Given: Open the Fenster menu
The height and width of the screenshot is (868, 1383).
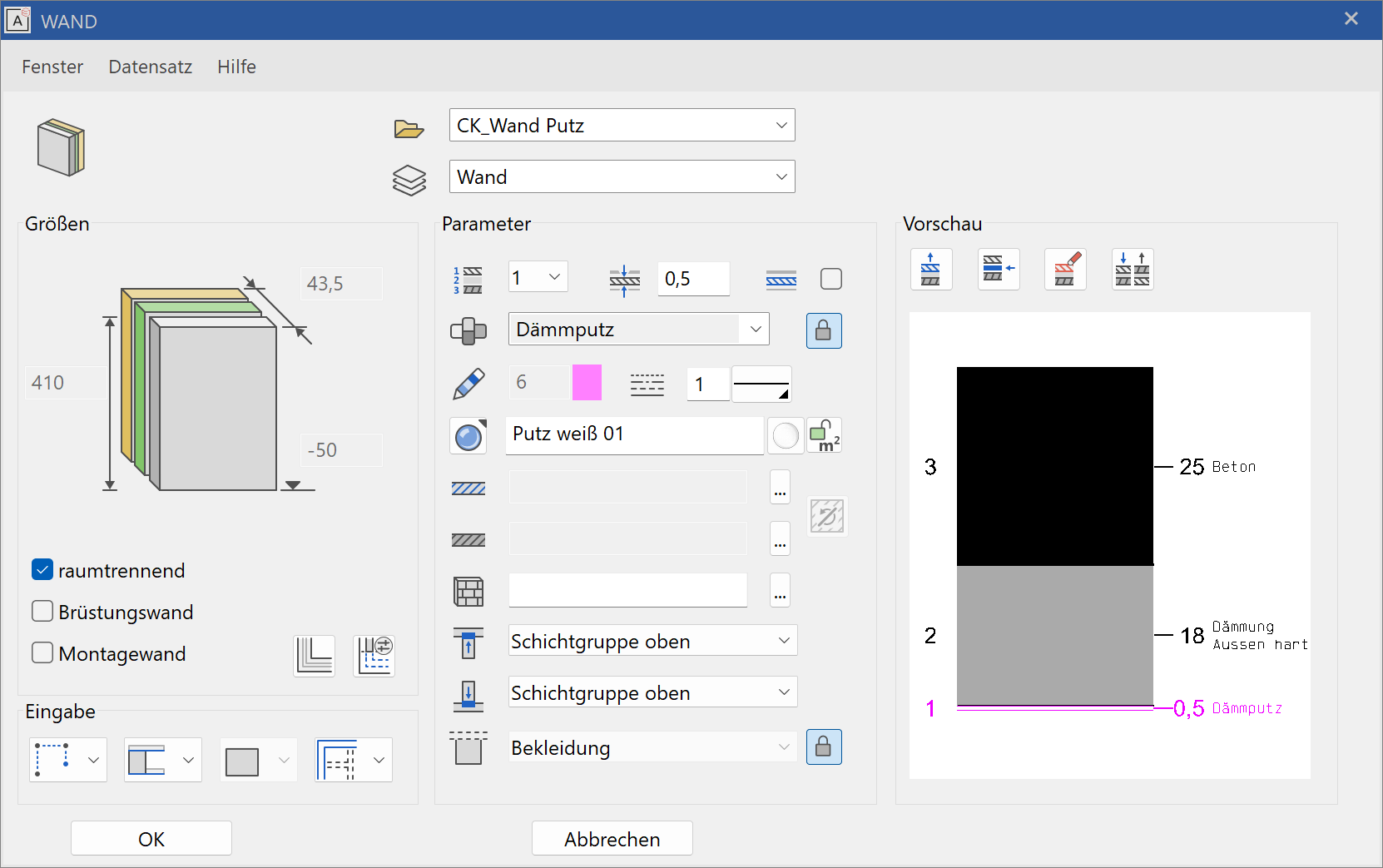Looking at the screenshot, I should pos(52,67).
